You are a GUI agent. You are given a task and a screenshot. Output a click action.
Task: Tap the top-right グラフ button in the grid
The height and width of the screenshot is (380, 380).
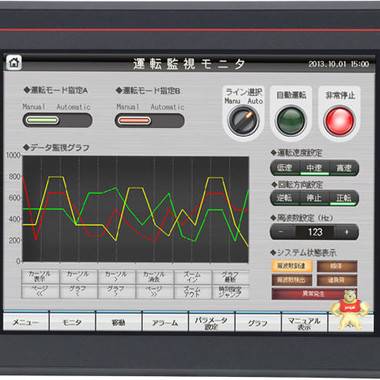[x=230, y=277]
